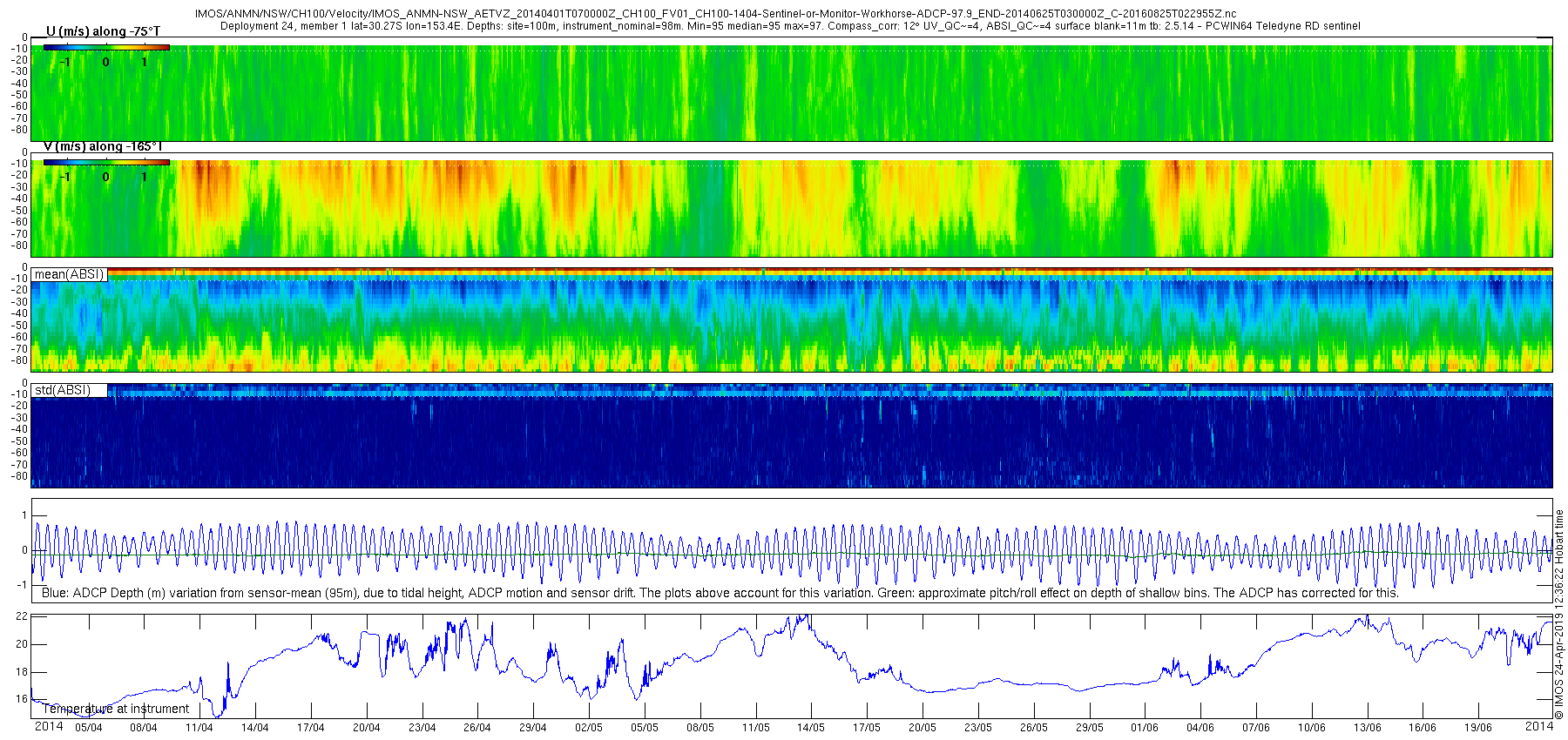The height and width of the screenshot is (740, 1568).
Task: Click the "11/05" date tick label
Action: tap(756, 728)
